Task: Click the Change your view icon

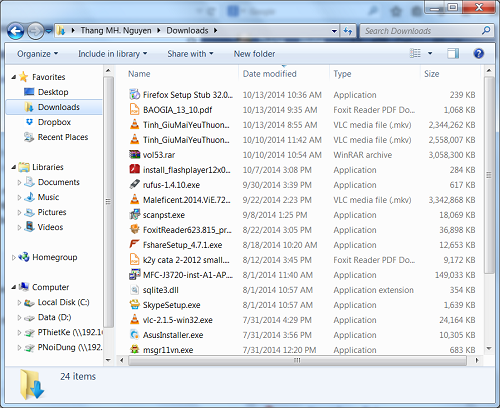Action: coord(415,53)
